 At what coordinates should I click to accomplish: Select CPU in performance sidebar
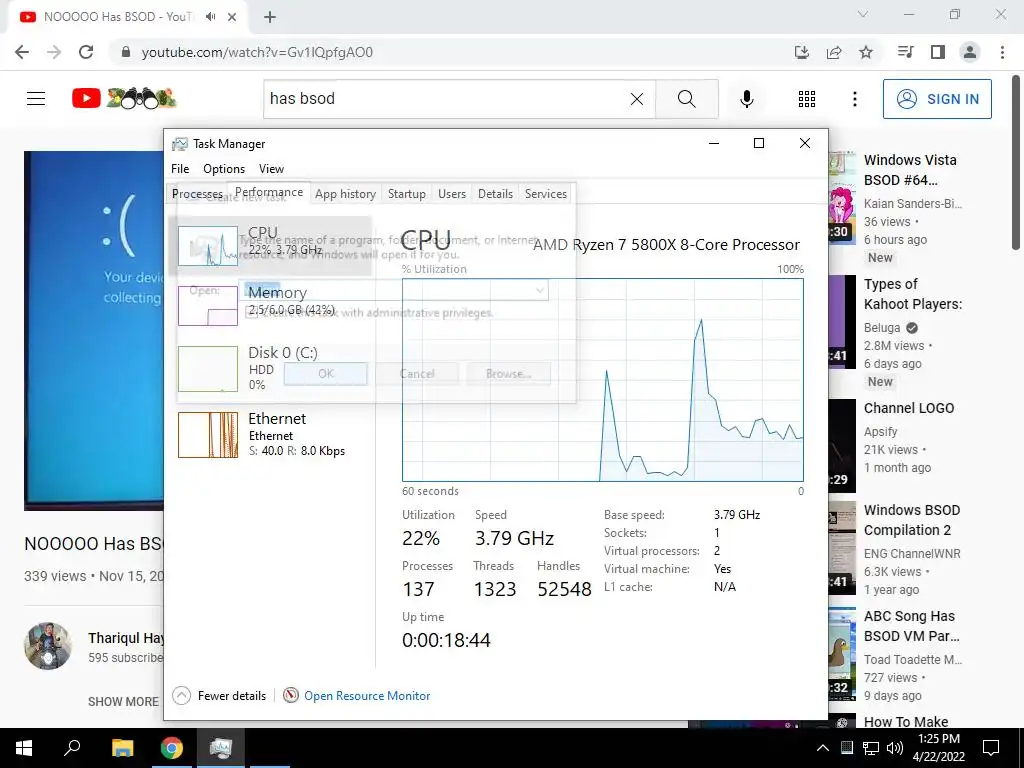[270, 246]
